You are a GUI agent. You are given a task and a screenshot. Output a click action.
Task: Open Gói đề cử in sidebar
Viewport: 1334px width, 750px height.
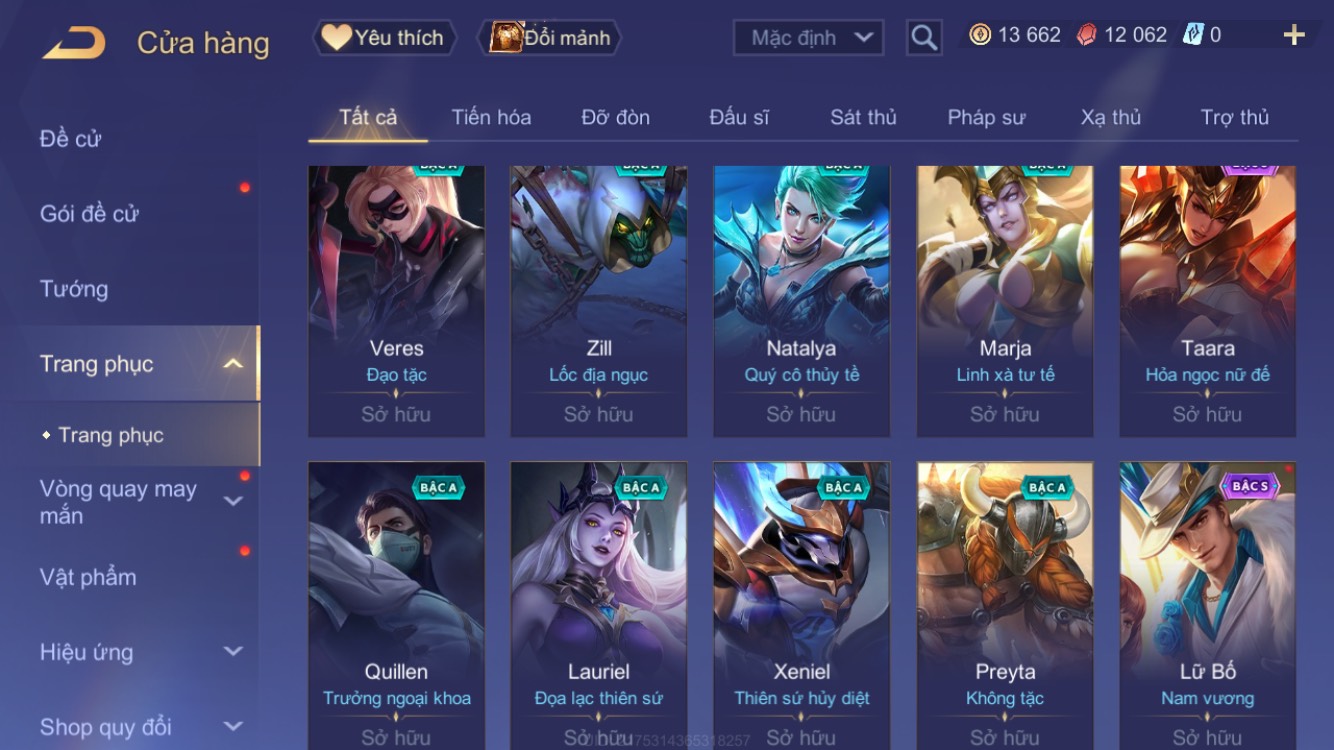(89, 214)
